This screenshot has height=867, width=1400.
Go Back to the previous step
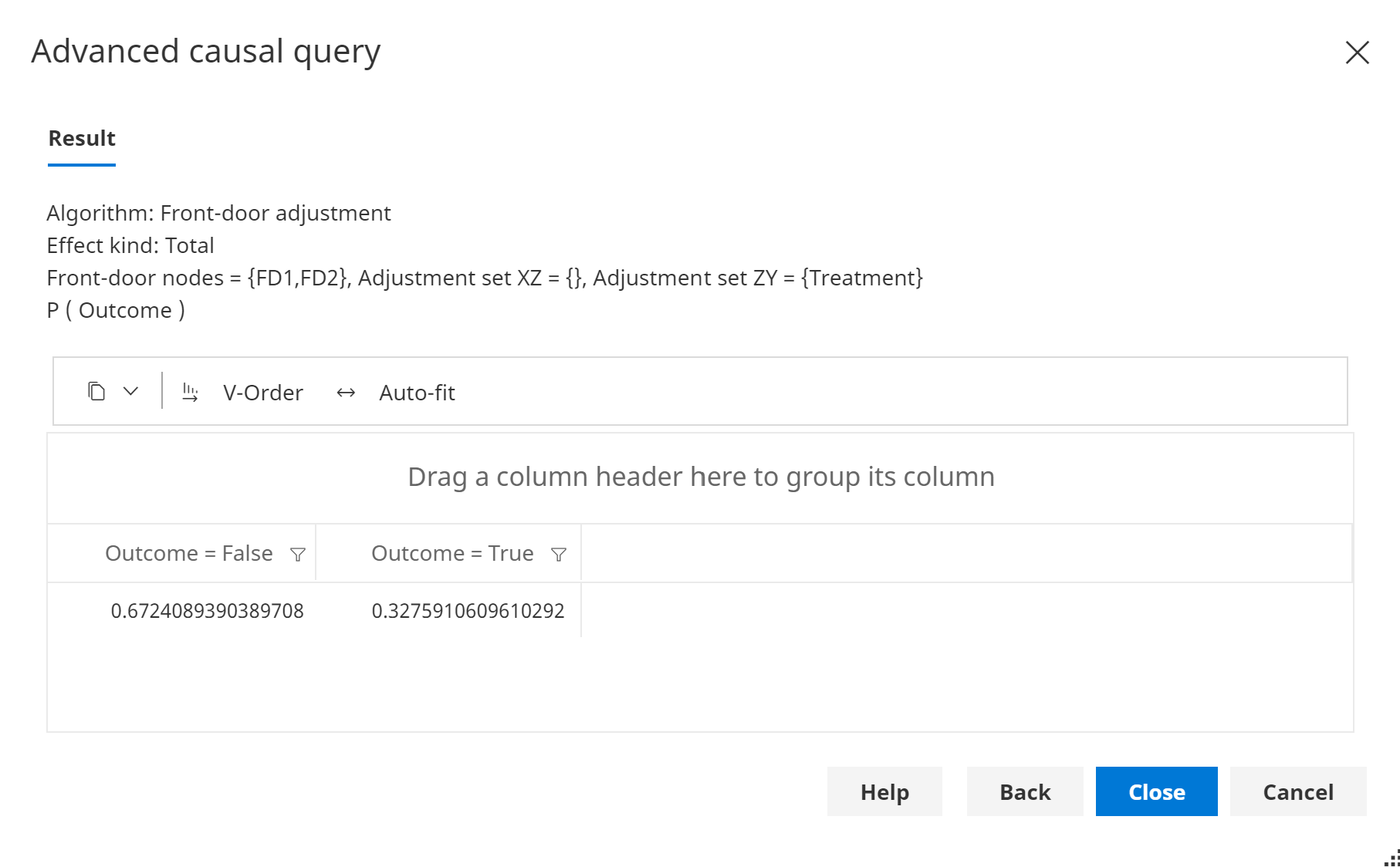pyautogui.click(x=1025, y=792)
